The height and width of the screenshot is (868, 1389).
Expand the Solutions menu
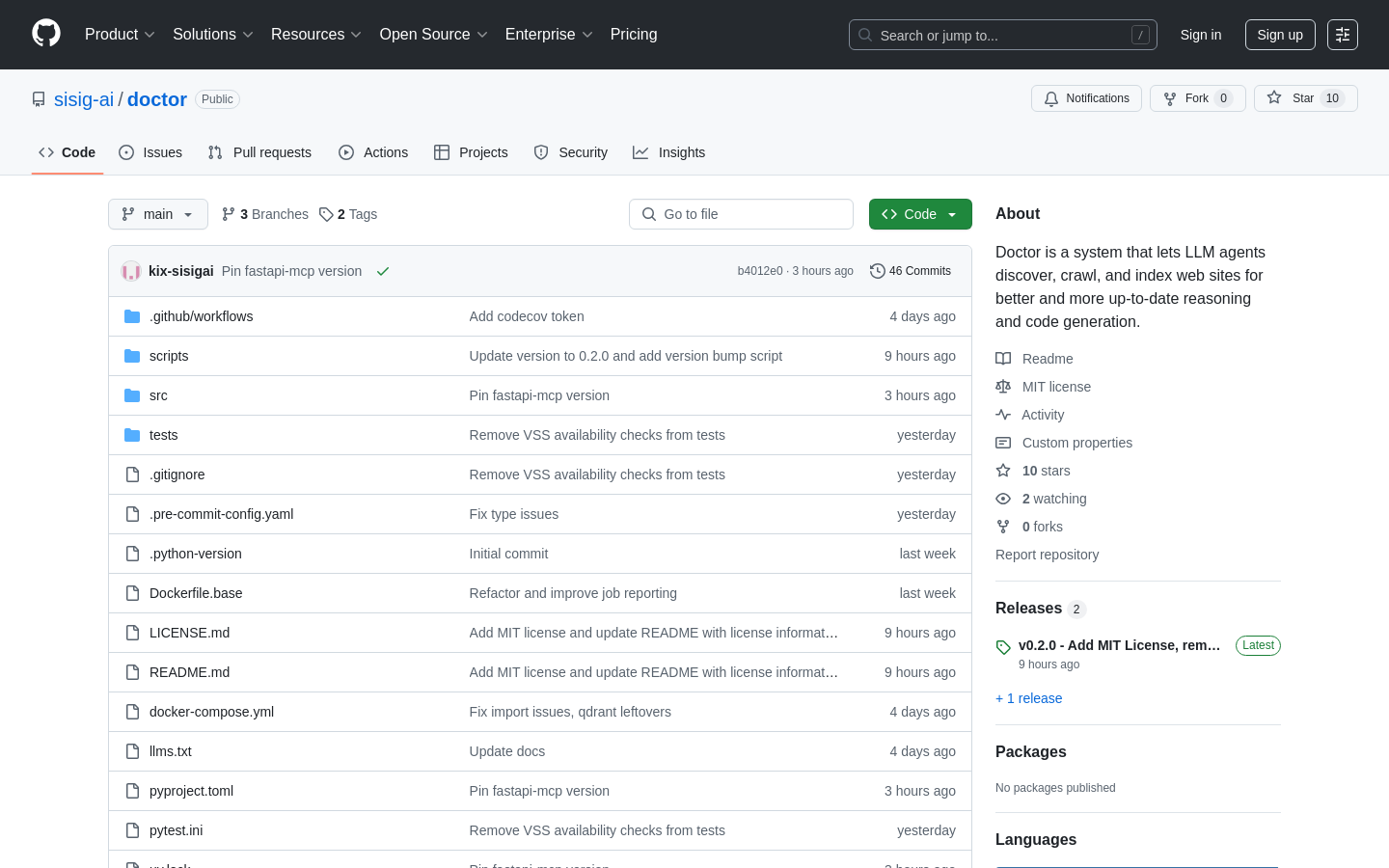pyautogui.click(x=213, y=34)
